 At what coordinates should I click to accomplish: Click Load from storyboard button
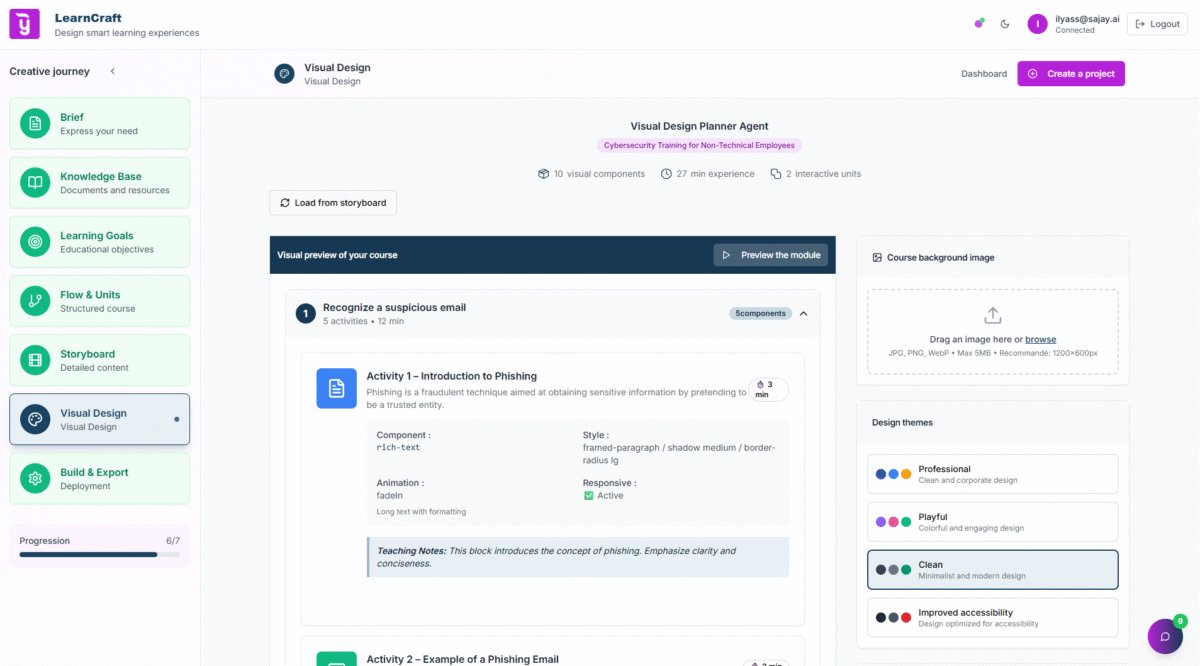click(x=333, y=203)
